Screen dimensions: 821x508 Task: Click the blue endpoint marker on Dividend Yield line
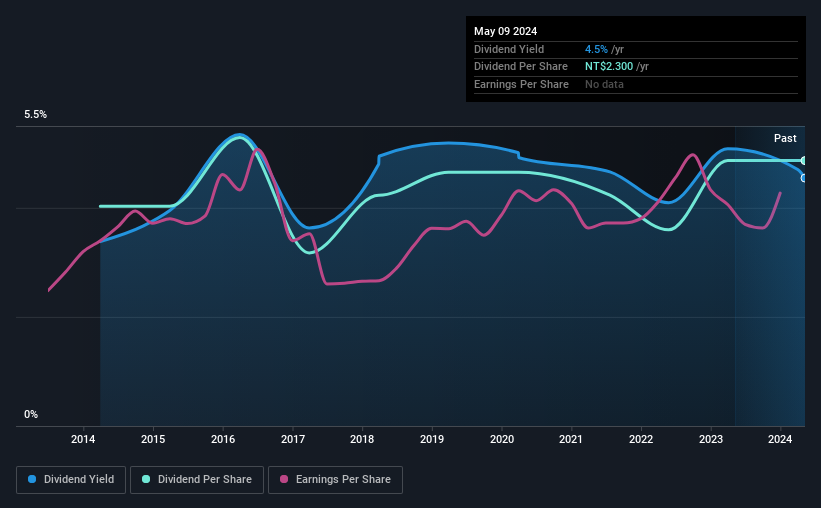click(804, 178)
